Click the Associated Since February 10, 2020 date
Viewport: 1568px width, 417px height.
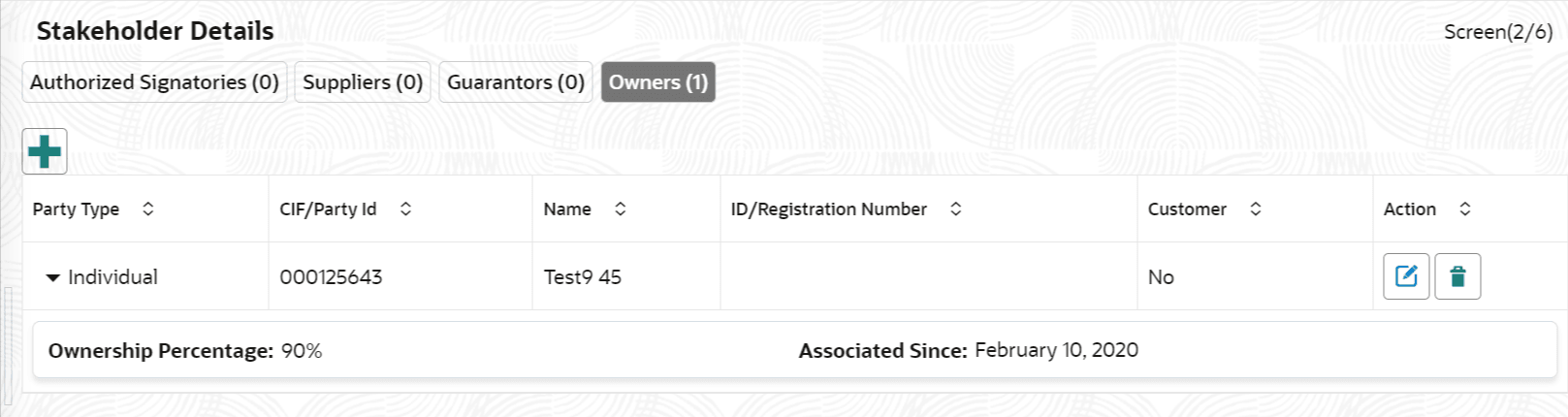point(1056,350)
